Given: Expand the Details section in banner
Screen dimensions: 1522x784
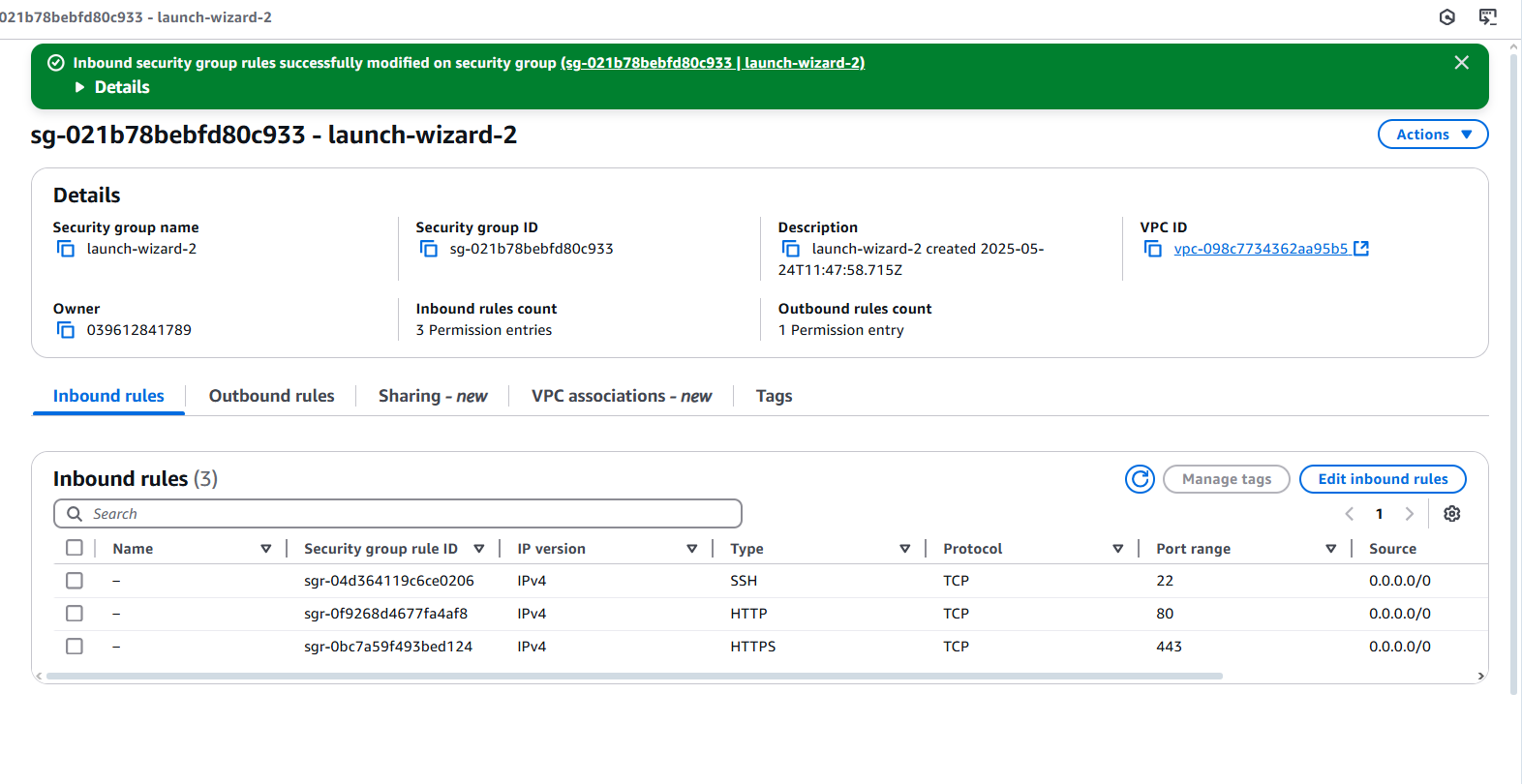Looking at the screenshot, I should [112, 87].
